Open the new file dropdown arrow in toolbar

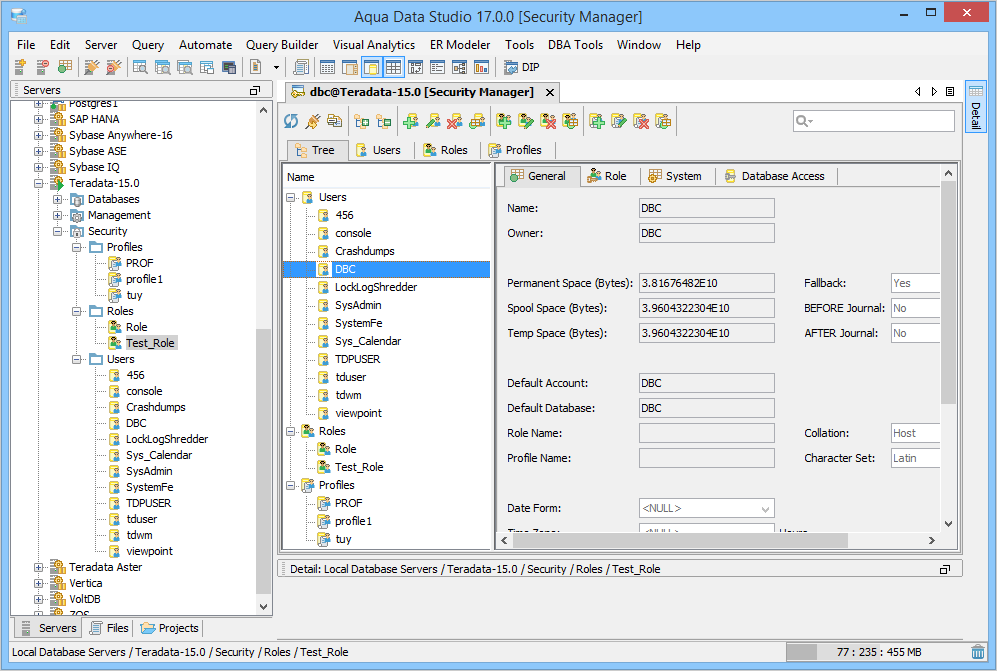click(276, 67)
